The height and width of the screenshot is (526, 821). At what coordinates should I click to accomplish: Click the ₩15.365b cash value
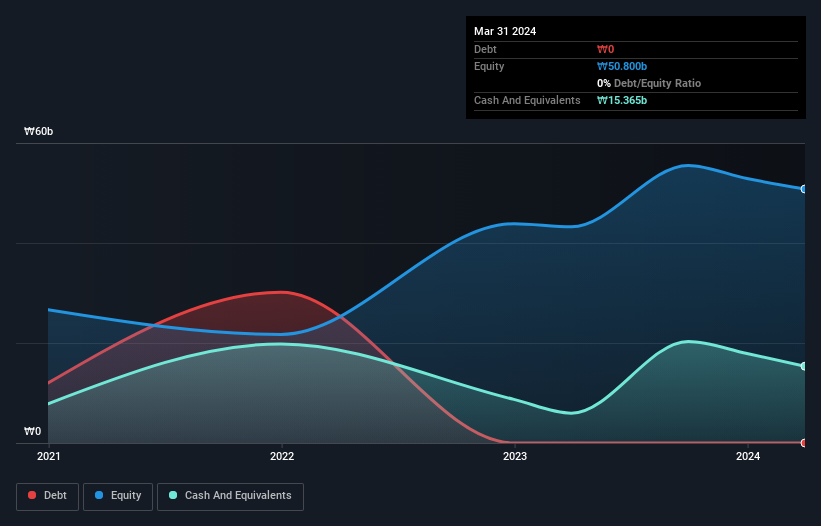point(622,100)
